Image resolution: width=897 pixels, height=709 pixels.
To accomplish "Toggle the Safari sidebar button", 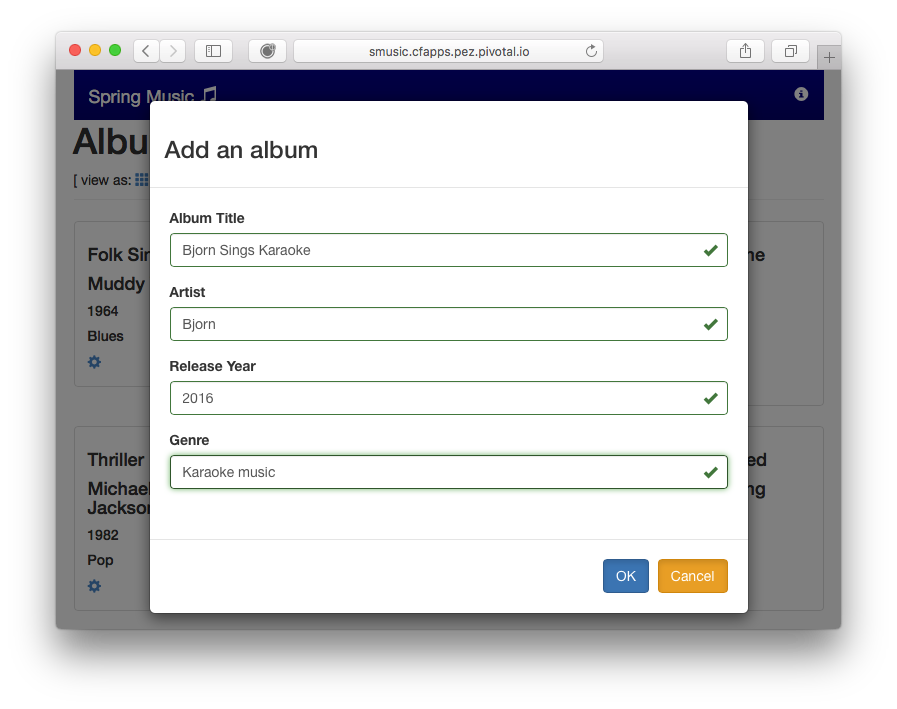I will (x=213, y=51).
